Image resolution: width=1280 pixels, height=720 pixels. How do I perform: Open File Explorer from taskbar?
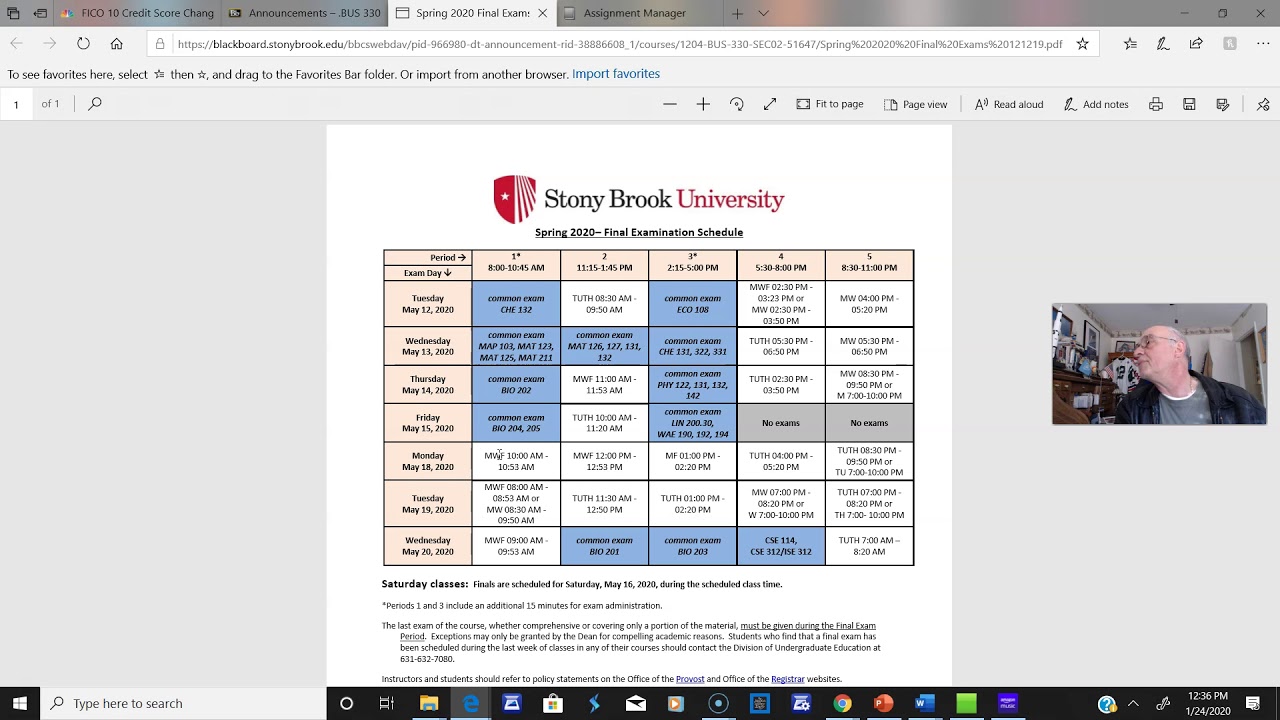click(x=429, y=703)
